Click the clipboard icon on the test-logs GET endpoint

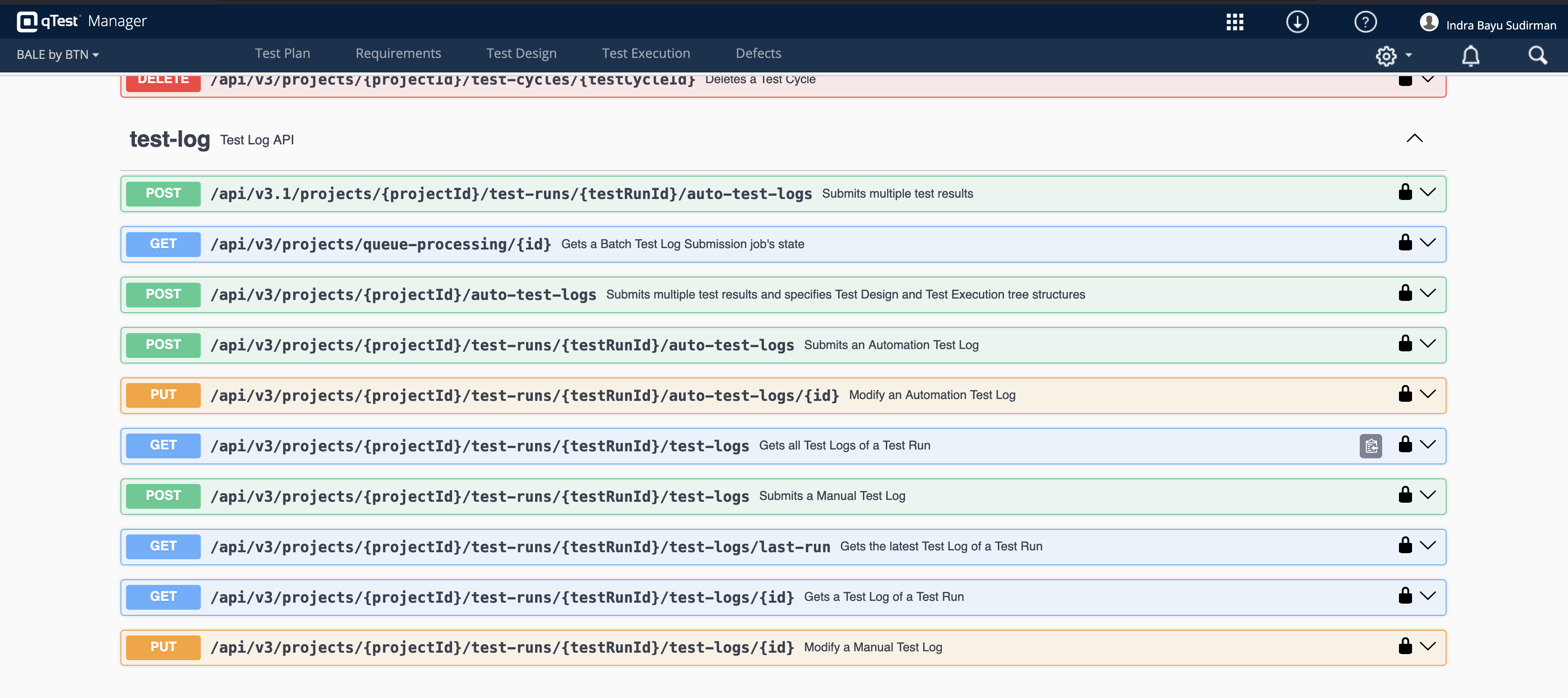pyautogui.click(x=1371, y=446)
